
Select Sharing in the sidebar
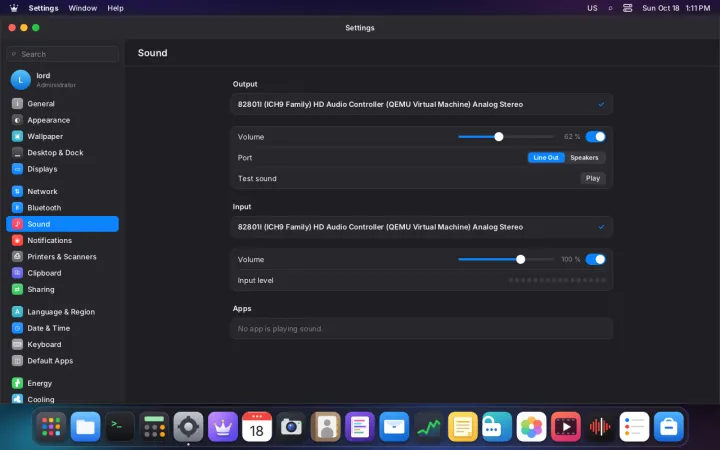(62, 289)
